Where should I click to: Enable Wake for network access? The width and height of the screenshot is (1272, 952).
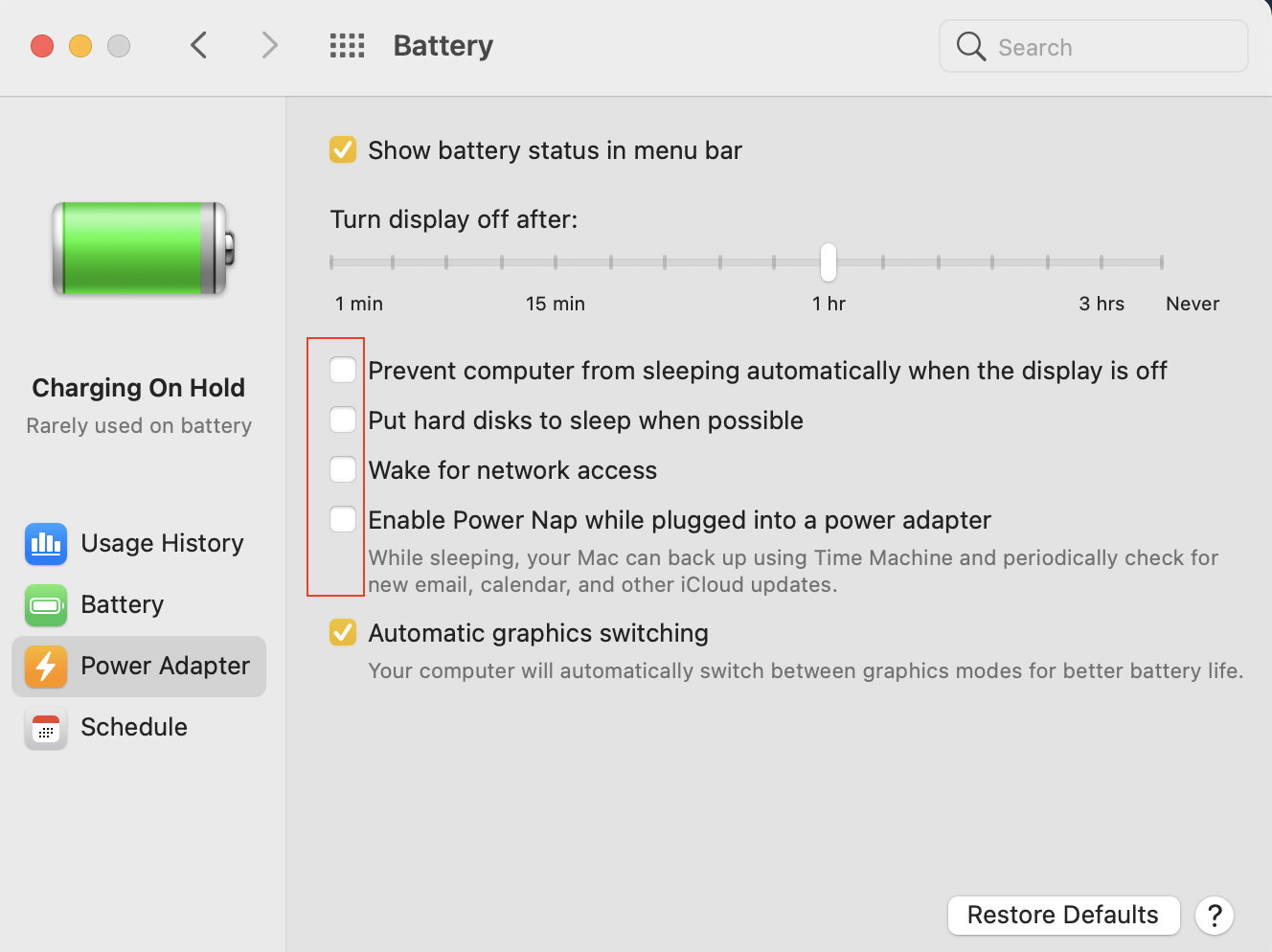[x=343, y=470]
